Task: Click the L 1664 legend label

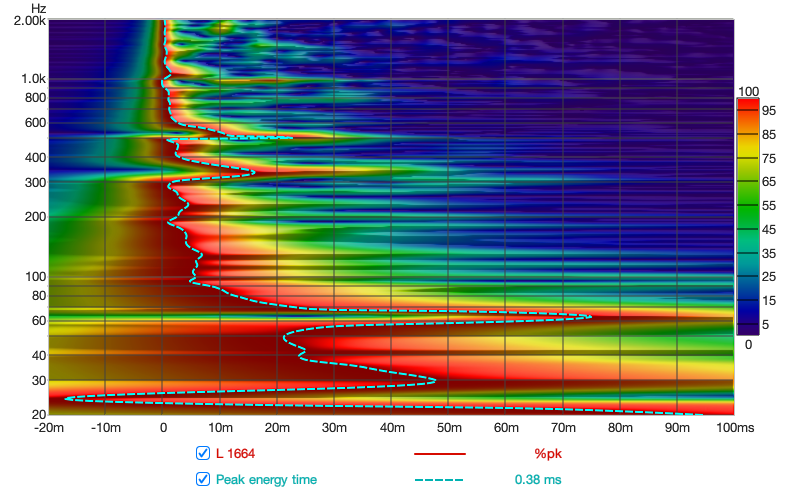Action: 235,453
